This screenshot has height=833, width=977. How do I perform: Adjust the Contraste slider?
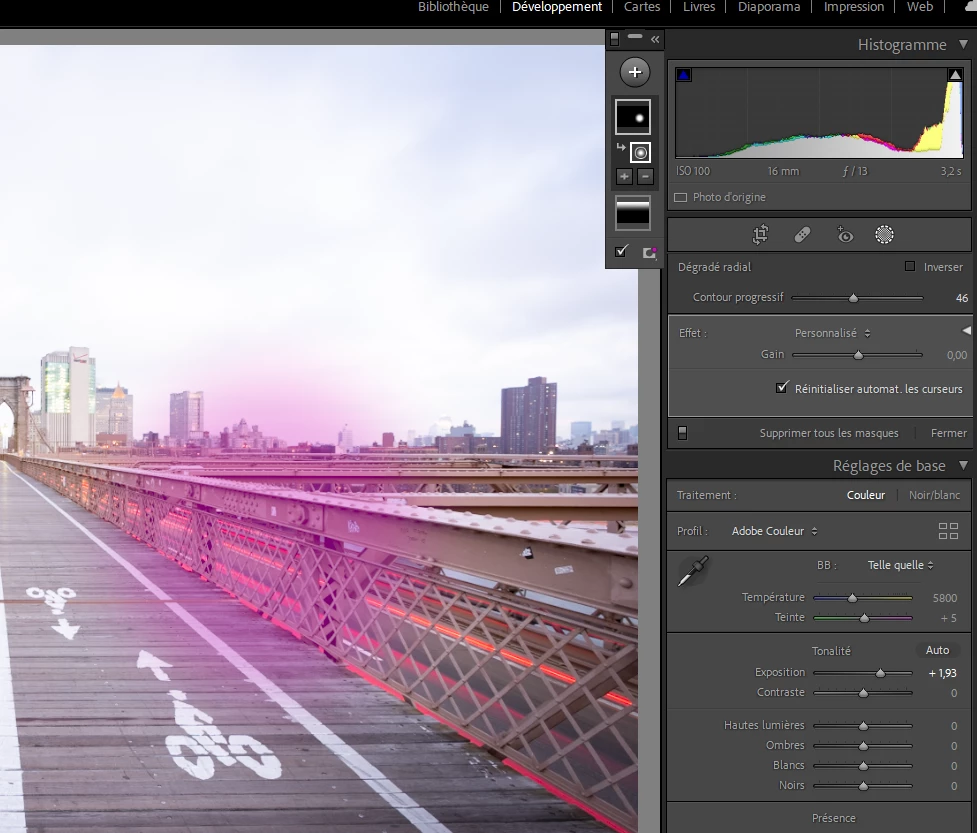862,693
